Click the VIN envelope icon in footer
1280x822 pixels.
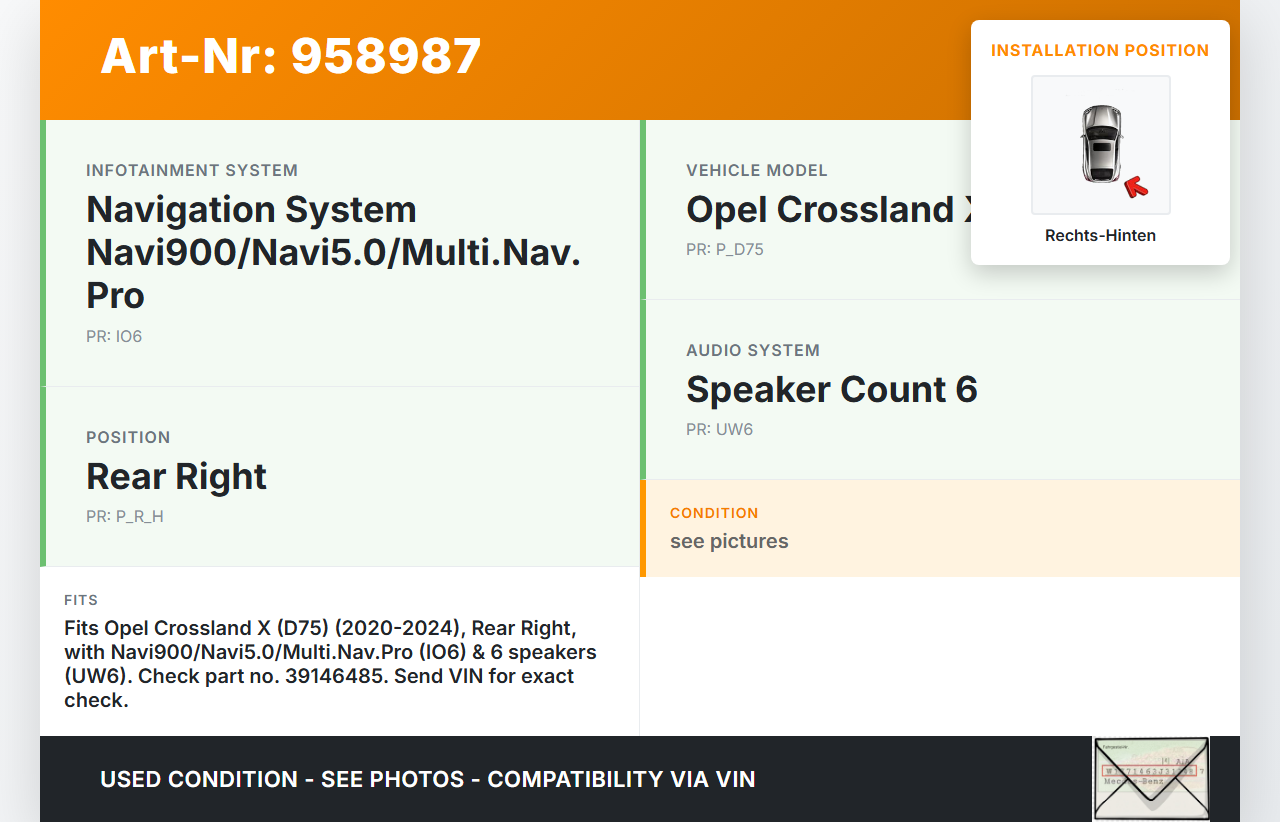point(1150,778)
